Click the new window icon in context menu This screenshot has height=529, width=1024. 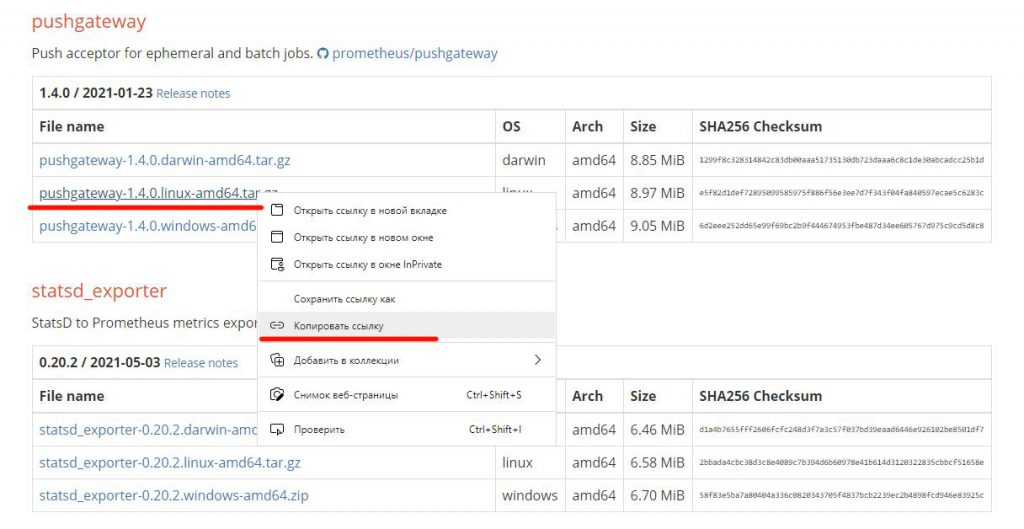point(277,238)
